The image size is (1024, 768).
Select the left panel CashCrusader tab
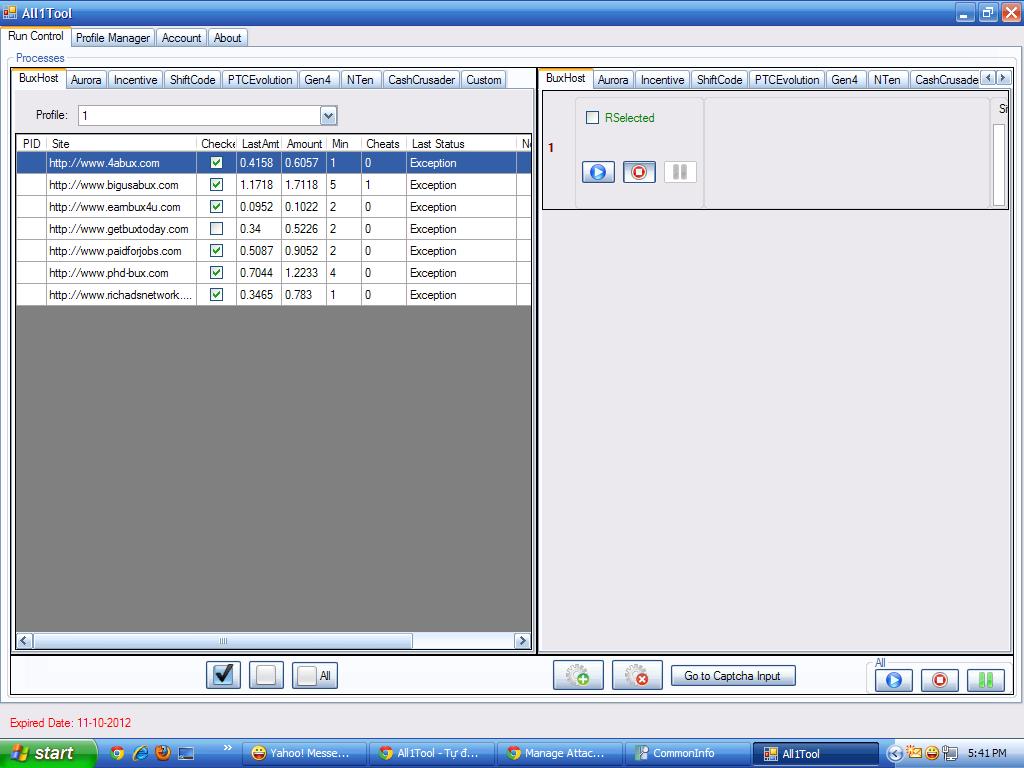[x=421, y=80]
